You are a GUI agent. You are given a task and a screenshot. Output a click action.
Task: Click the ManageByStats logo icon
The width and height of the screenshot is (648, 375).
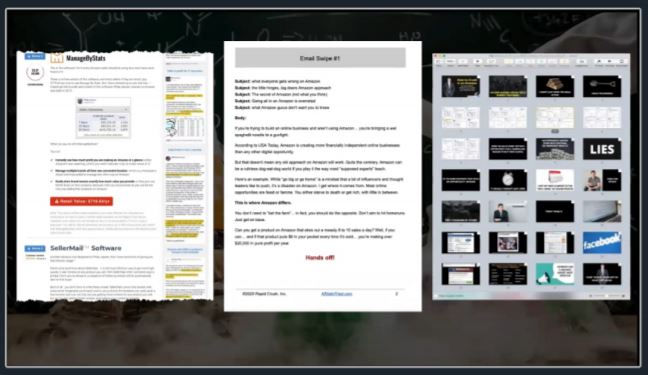[57, 58]
